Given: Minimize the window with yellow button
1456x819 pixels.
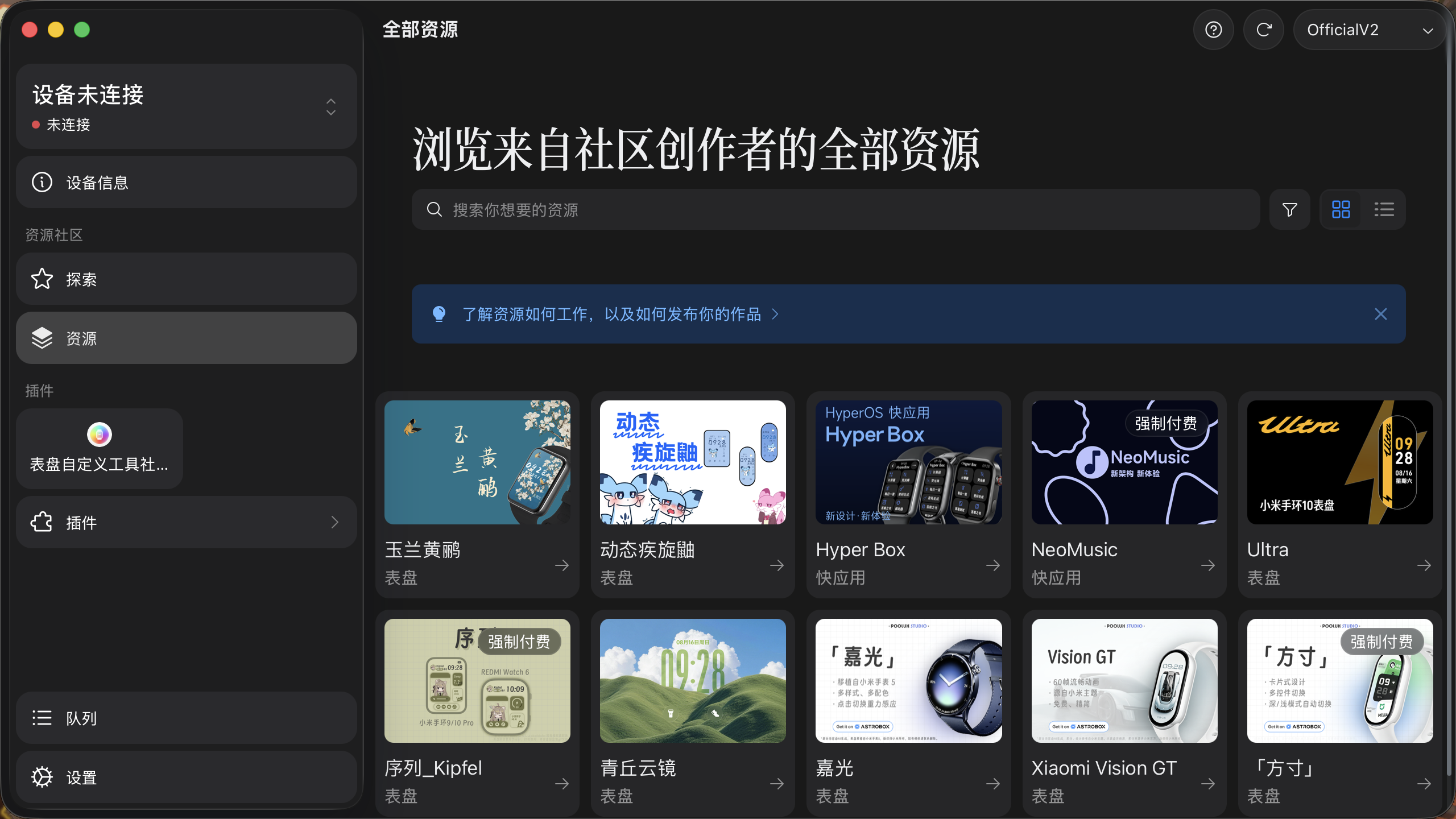Looking at the screenshot, I should click(x=56, y=30).
